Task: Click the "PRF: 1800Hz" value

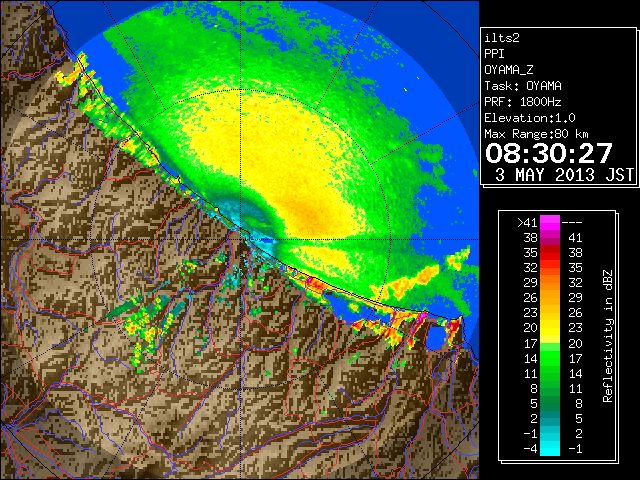Action: (523, 102)
